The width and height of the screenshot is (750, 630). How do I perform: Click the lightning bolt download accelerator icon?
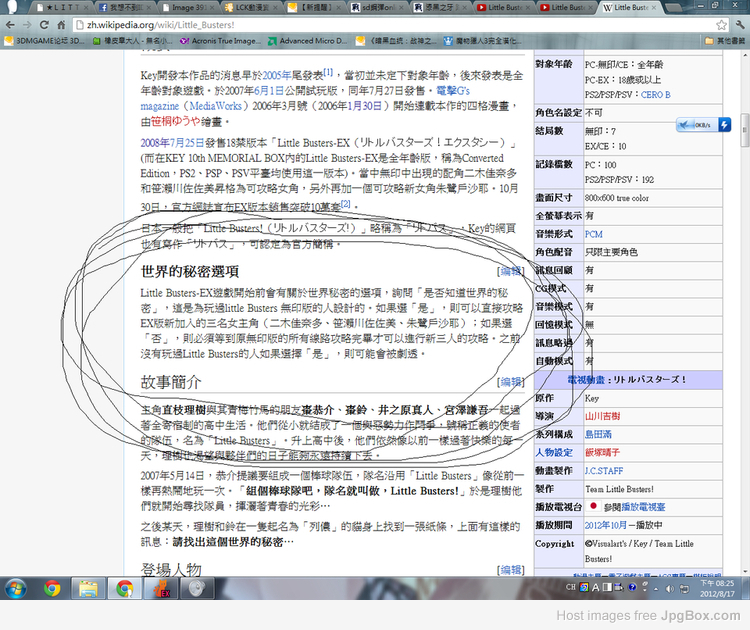coord(724,124)
